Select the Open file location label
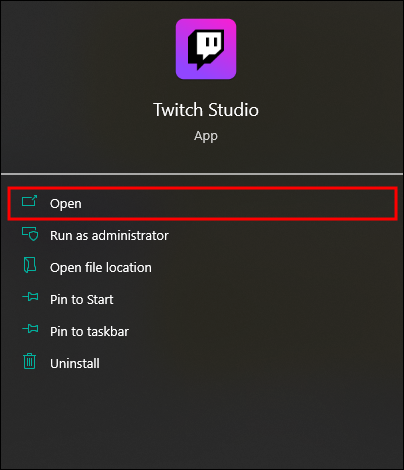404x470 pixels. coord(101,268)
